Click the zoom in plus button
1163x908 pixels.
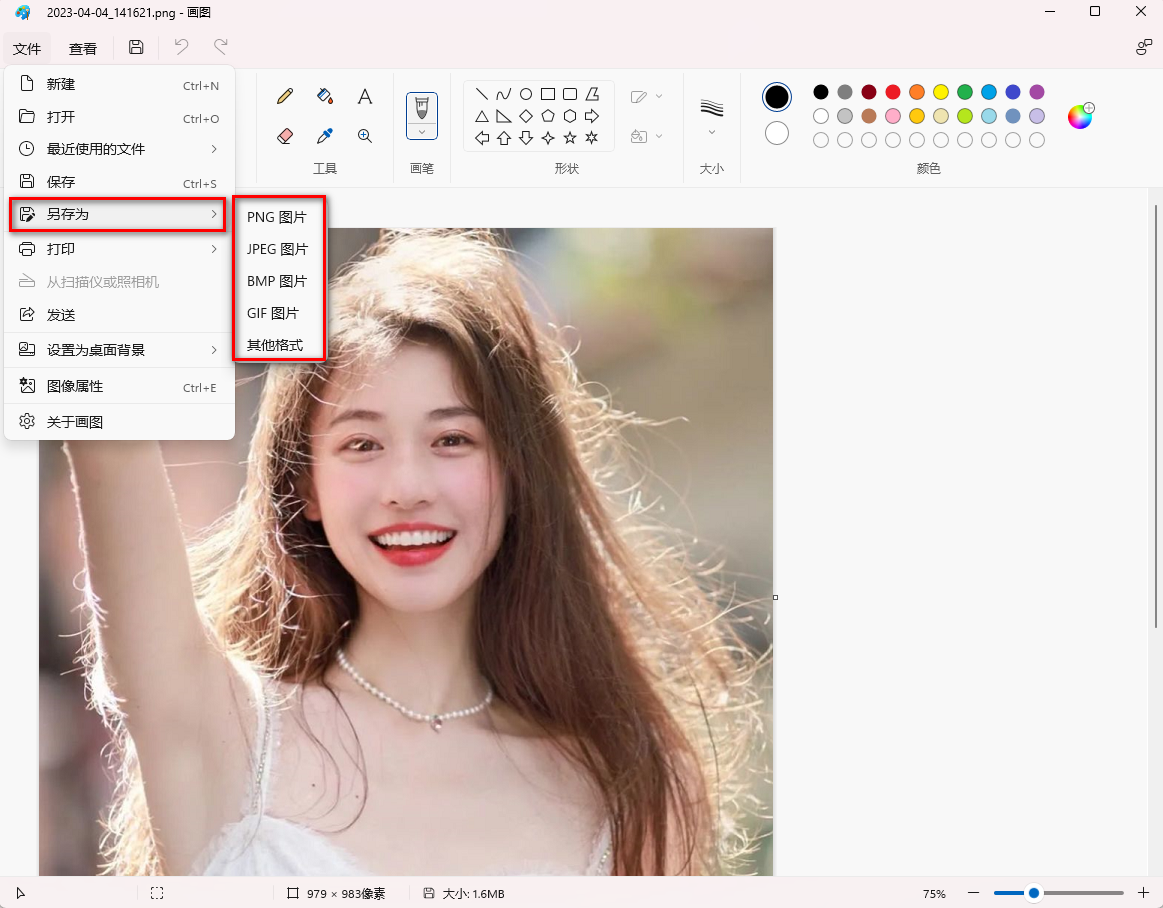click(x=1144, y=893)
